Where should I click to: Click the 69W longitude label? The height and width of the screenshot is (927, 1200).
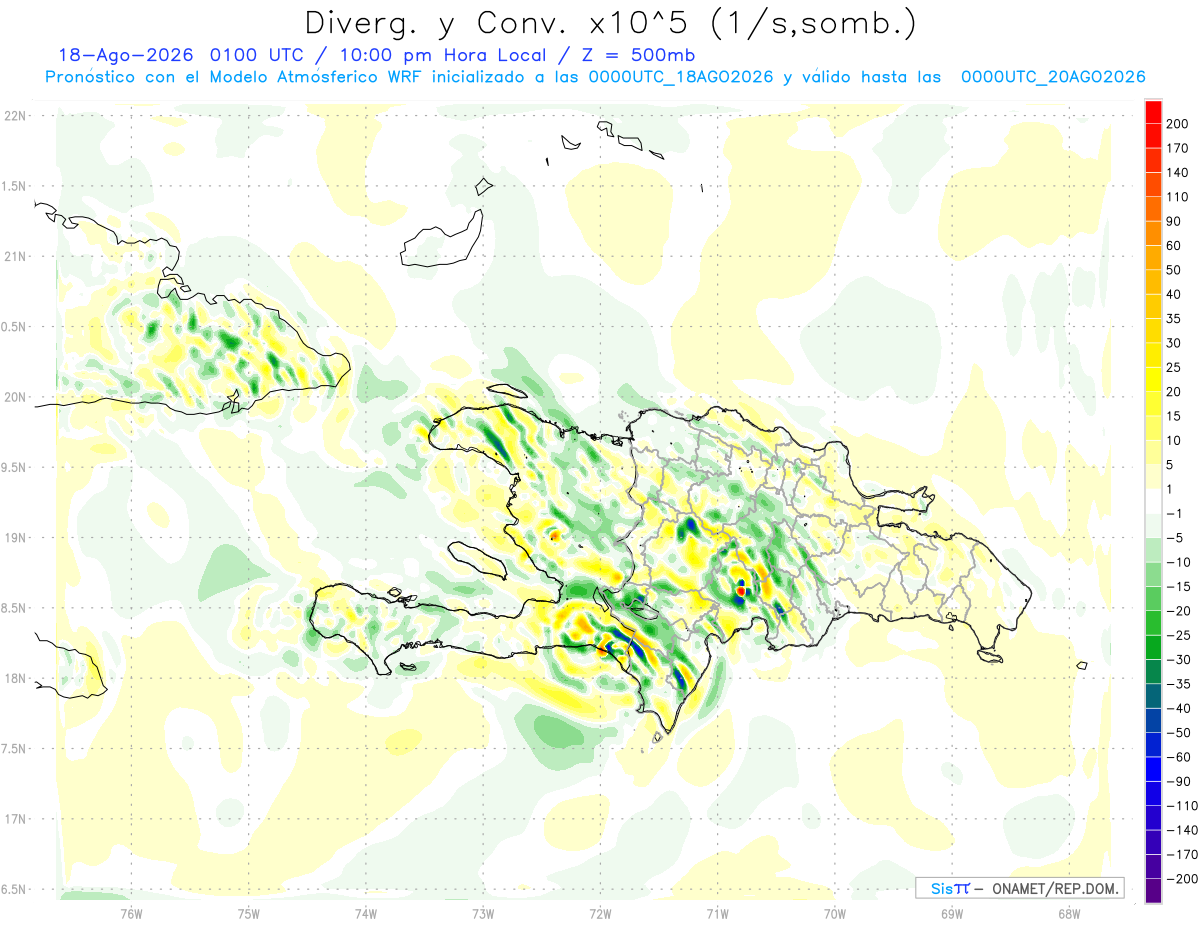(952, 913)
